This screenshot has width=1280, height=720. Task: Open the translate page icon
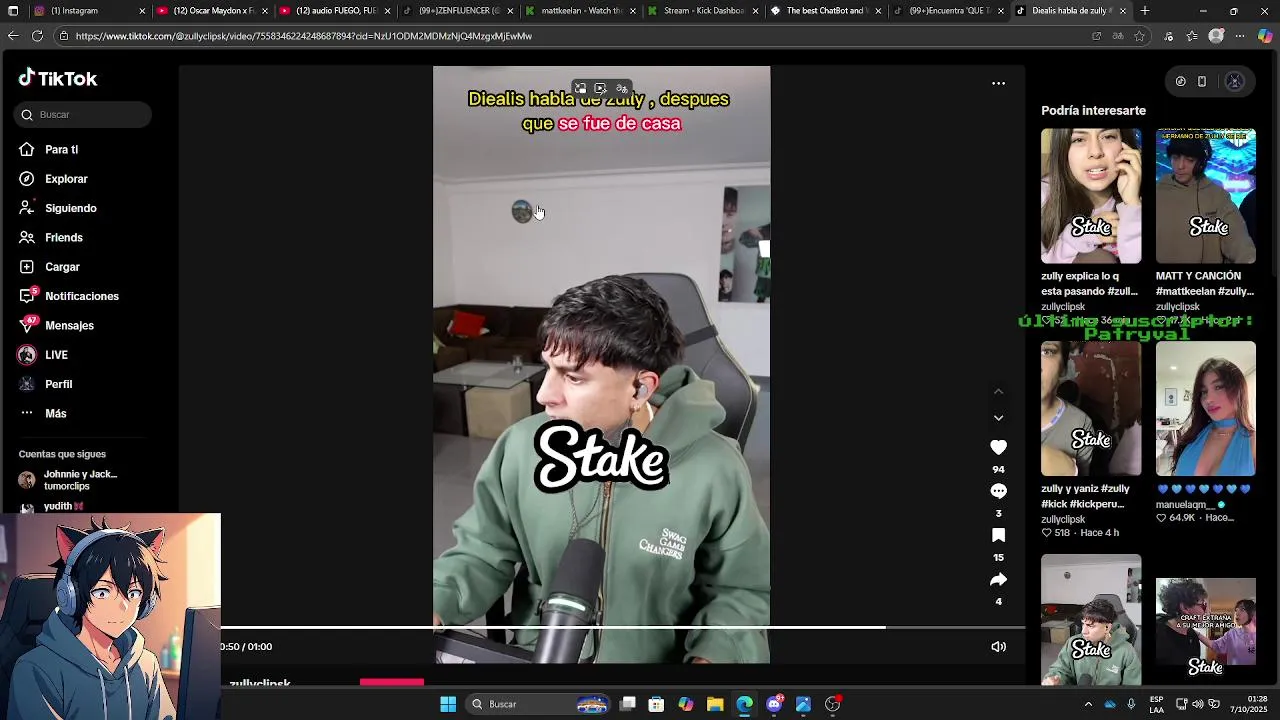[x=1118, y=36]
